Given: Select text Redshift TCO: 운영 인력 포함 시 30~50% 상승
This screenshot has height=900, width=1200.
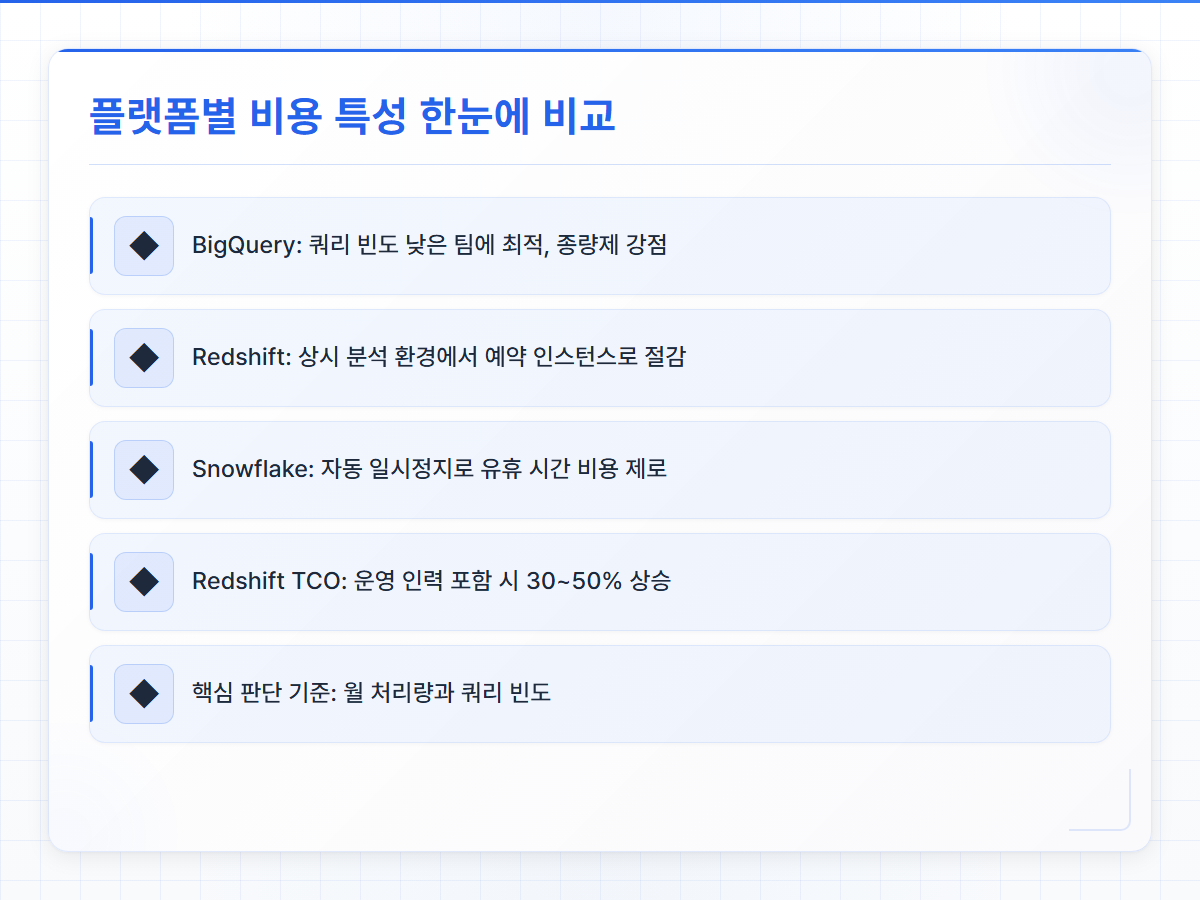Looking at the screenshot, I should [x=431, y=582].
